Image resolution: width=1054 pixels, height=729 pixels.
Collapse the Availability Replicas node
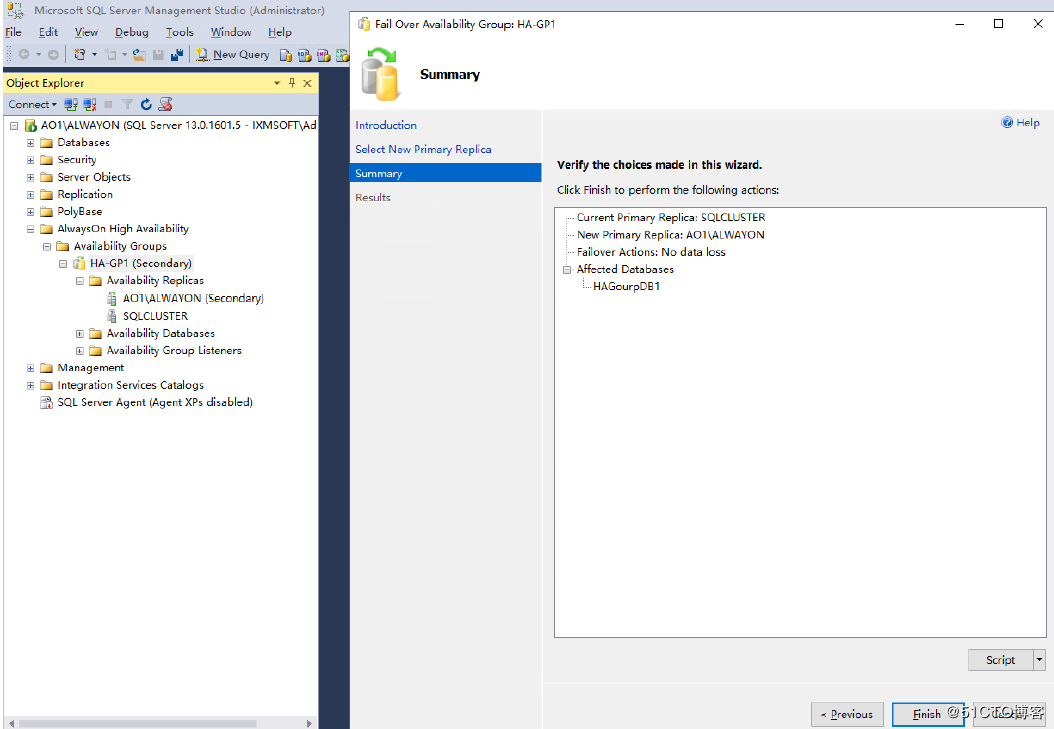[x=80, y=281]
